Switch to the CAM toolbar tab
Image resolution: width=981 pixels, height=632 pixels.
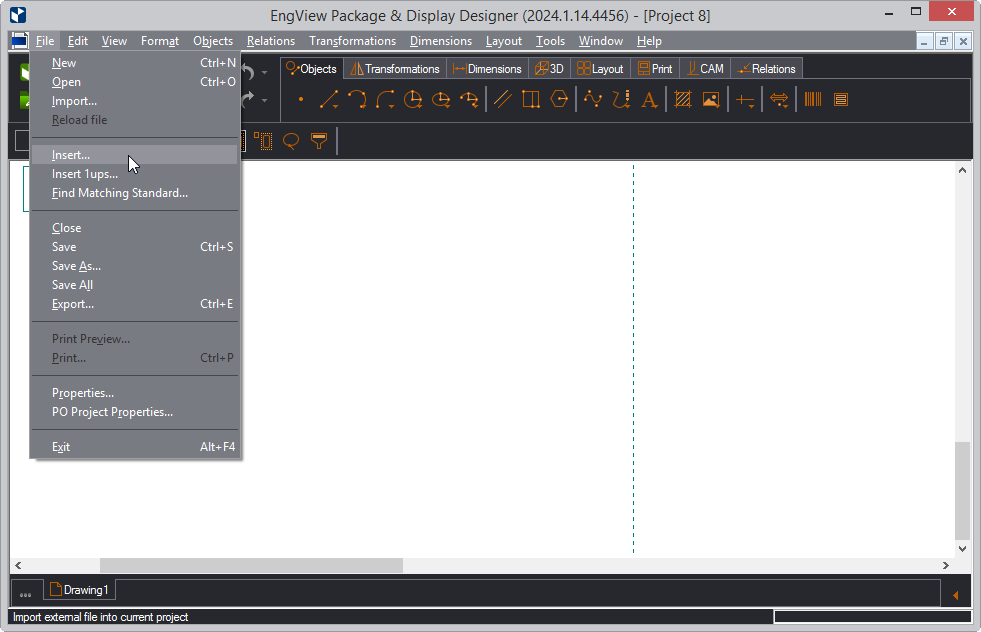tap(705, 69)
